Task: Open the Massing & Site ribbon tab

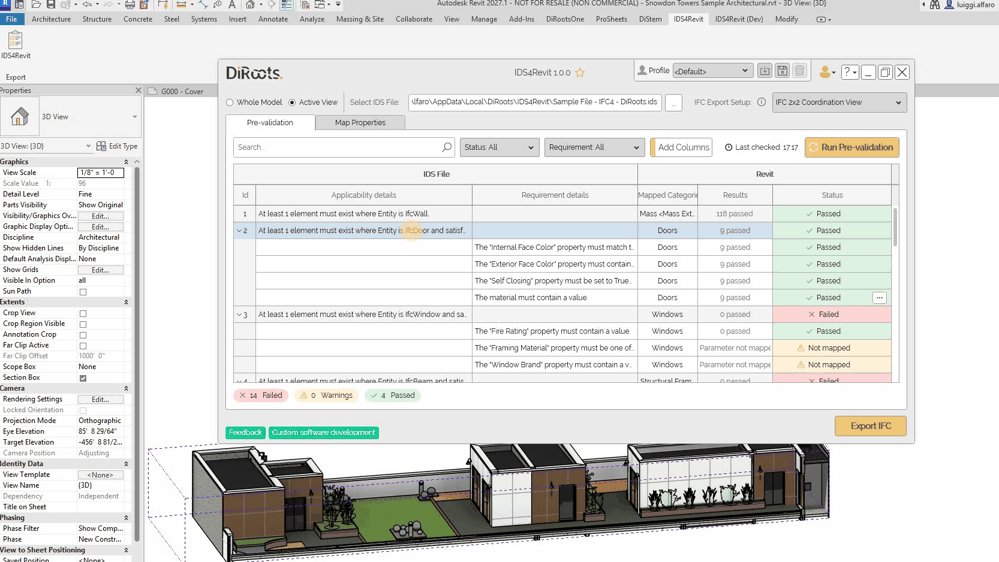Action: point(360,19)
